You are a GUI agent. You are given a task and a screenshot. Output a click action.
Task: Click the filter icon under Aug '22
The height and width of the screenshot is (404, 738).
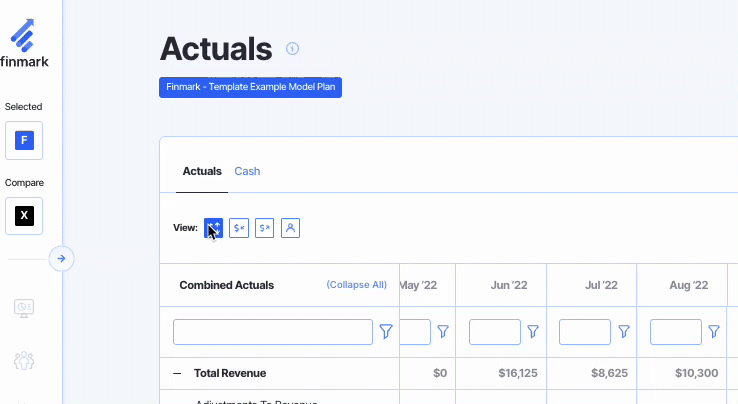(x=714, y=331)
